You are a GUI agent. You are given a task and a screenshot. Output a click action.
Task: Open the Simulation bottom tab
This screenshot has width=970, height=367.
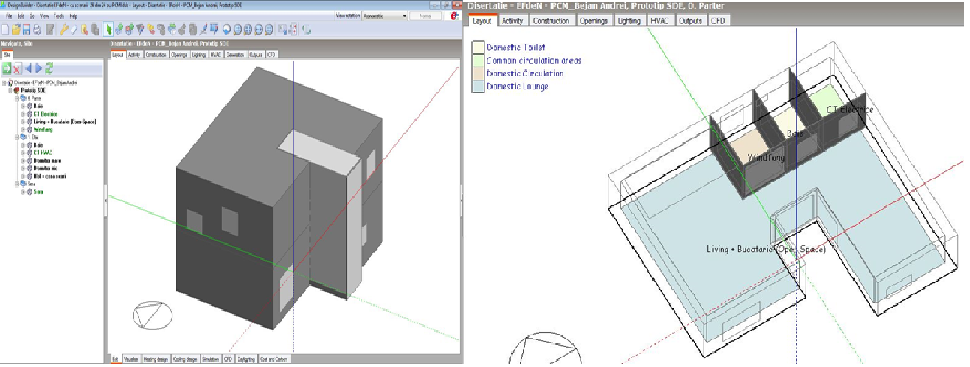[211, 359]
